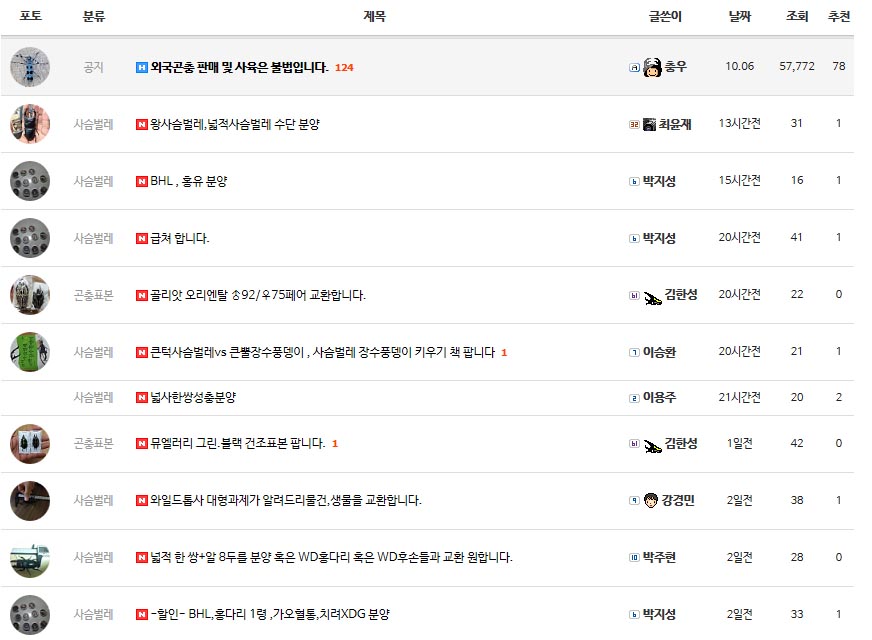The width and height of the screenshot is (872, 640).
Task: Open post 넓사한쌍성충분양
Action: click(x=193, y=397)
